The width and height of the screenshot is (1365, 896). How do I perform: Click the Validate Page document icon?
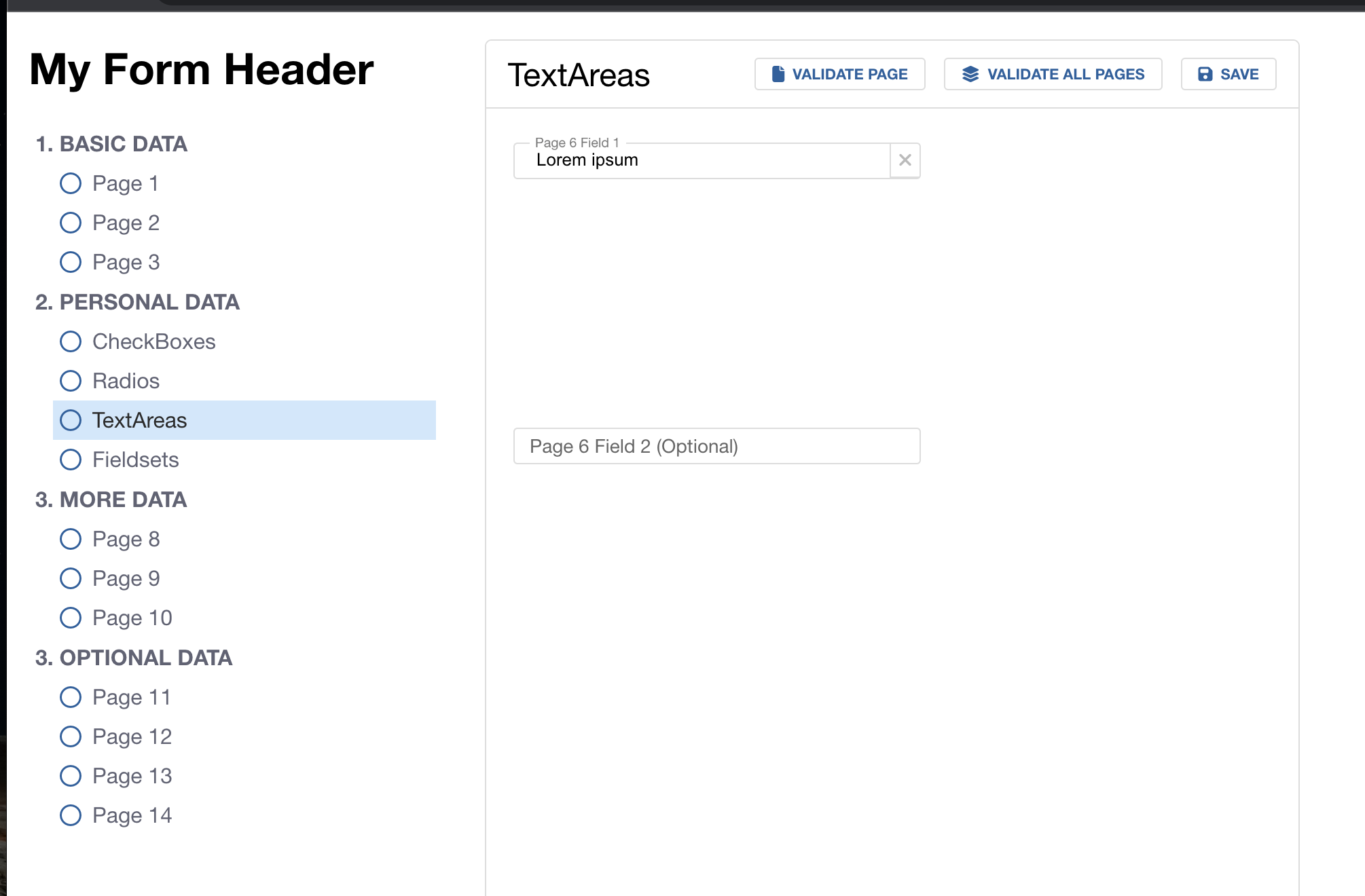click(x=778, y=74)
